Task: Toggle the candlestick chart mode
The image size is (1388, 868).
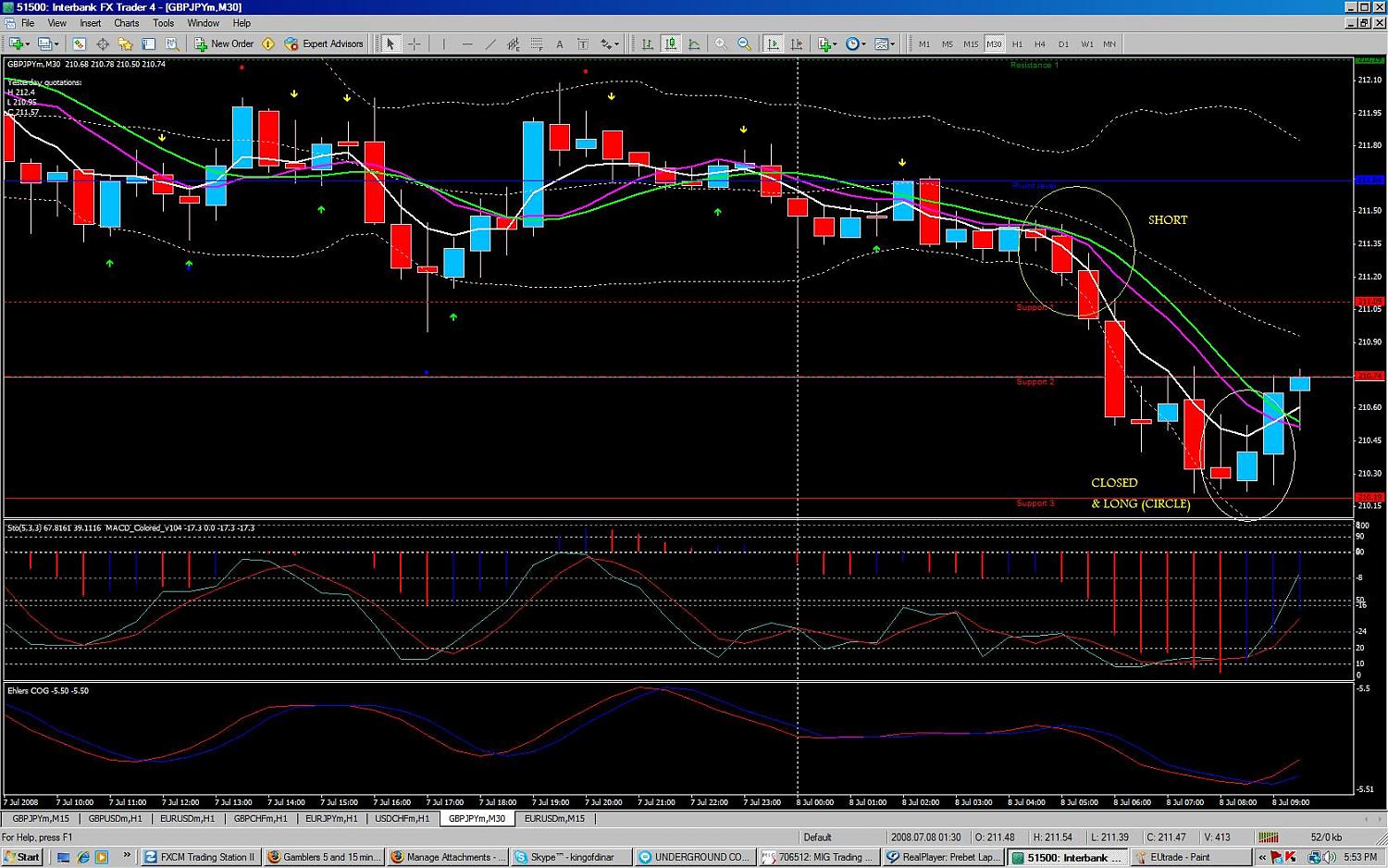Action: (x=671, y=43)
